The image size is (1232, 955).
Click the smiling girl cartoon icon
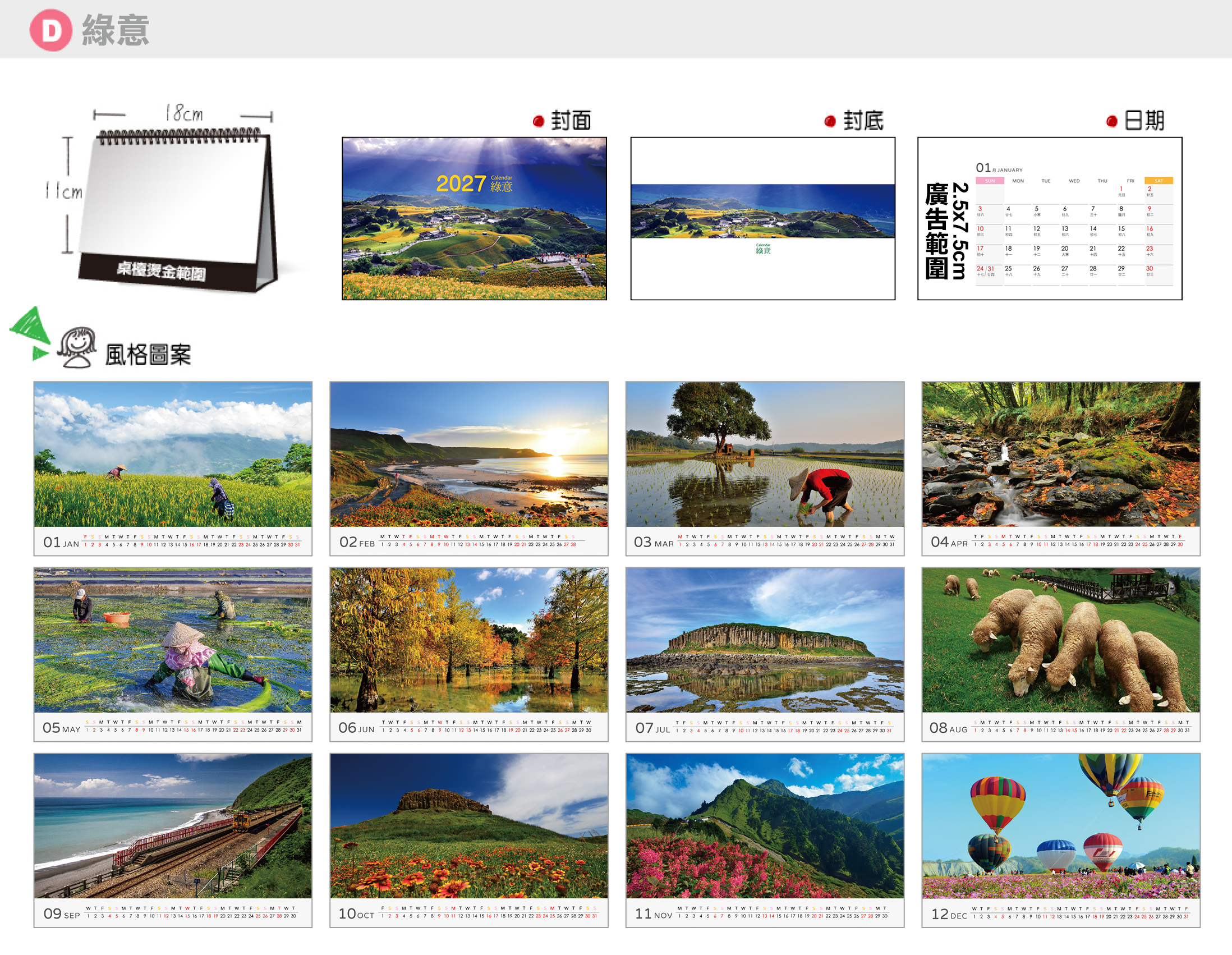[x=77, y=347]
